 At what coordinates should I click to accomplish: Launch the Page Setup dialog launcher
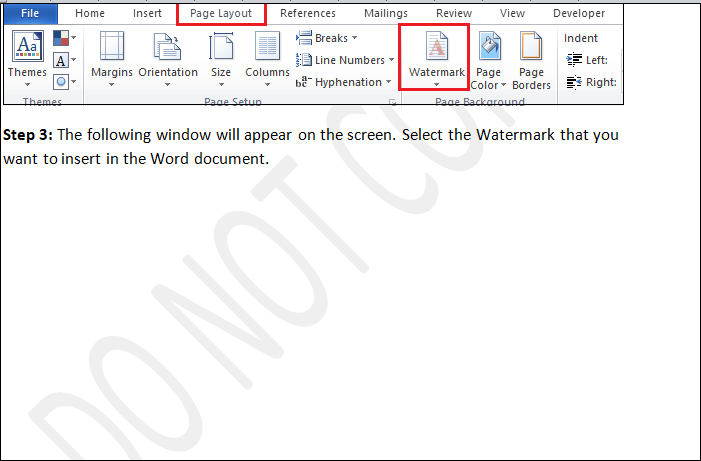391,102
